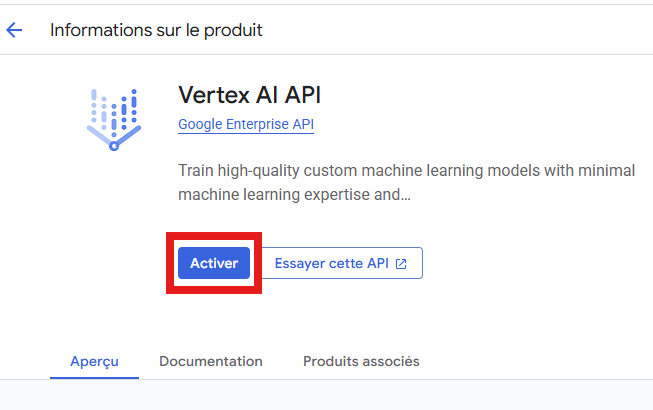The image size is (653, 410).
Task: Select the Produits associés tab
Action: [361, 361]
